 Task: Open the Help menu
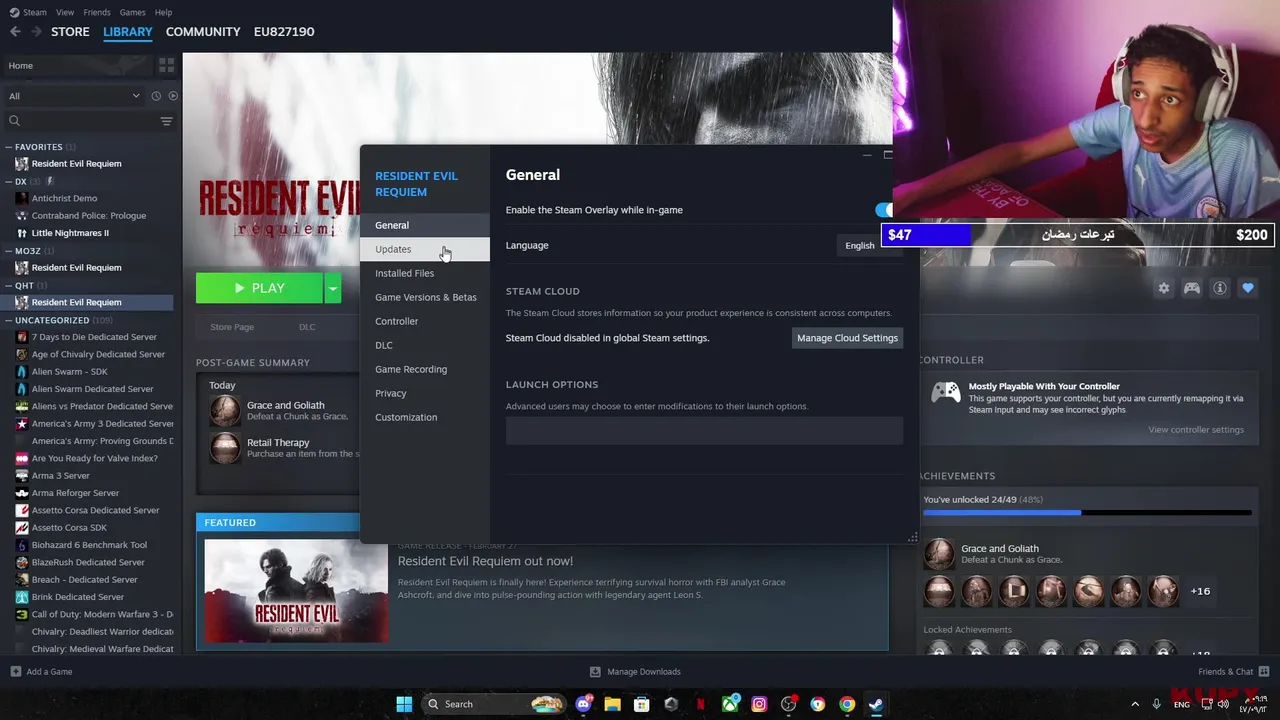click(x=163, y=12)
